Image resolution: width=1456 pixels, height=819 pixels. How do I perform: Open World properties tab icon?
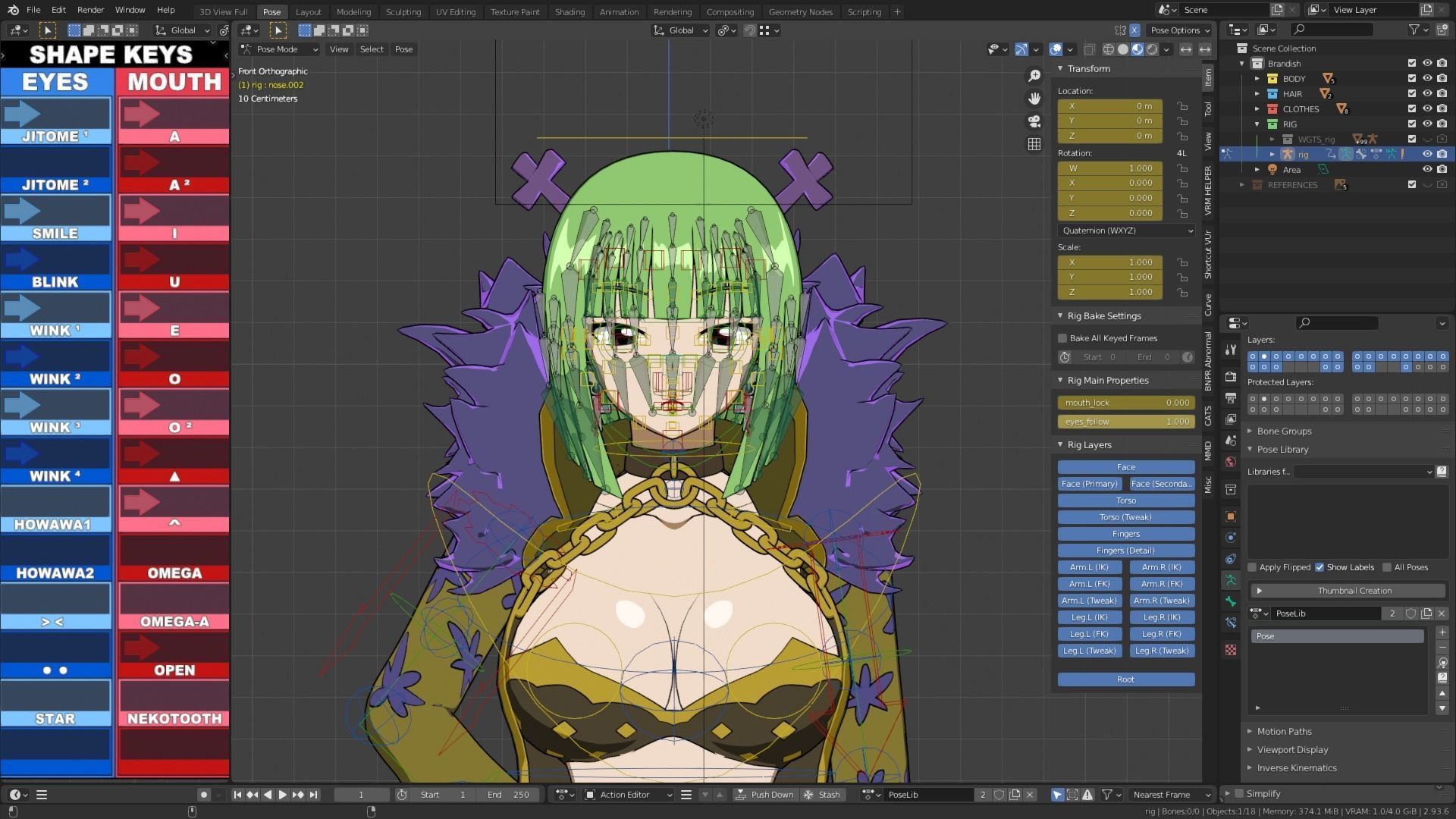click(1230, 462)
